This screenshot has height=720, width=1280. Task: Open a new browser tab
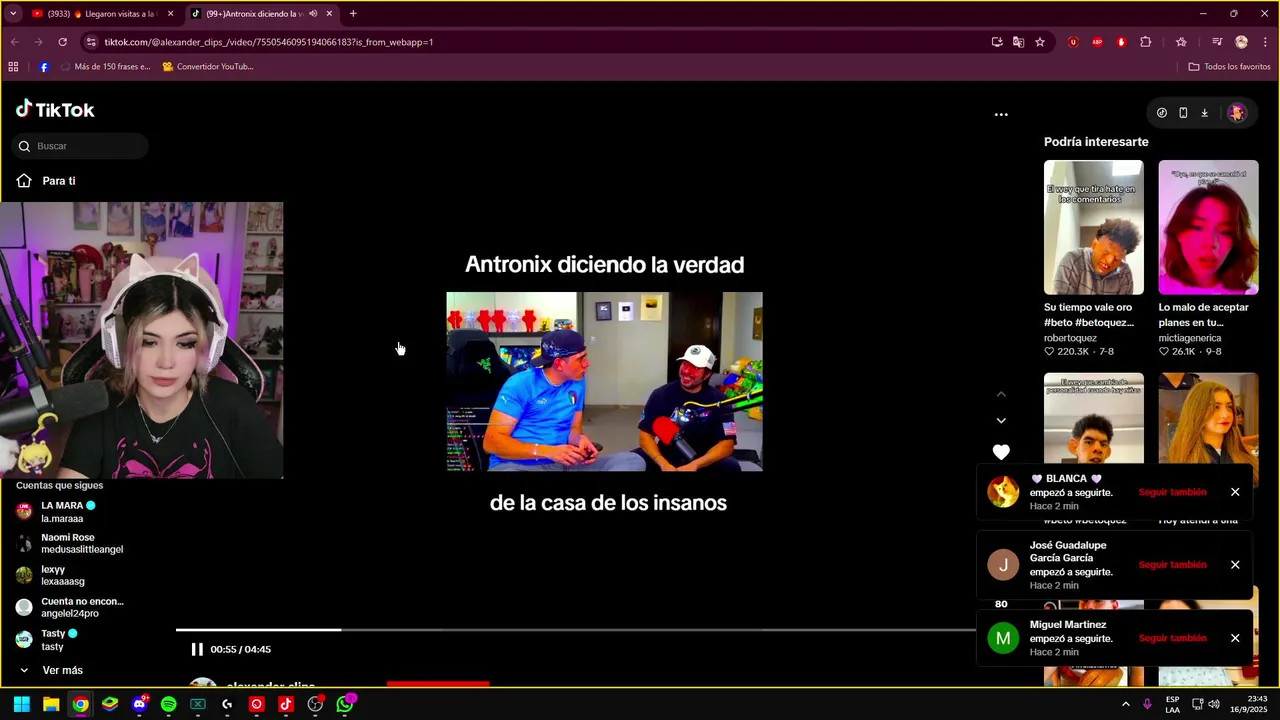(x=353, y=14)
